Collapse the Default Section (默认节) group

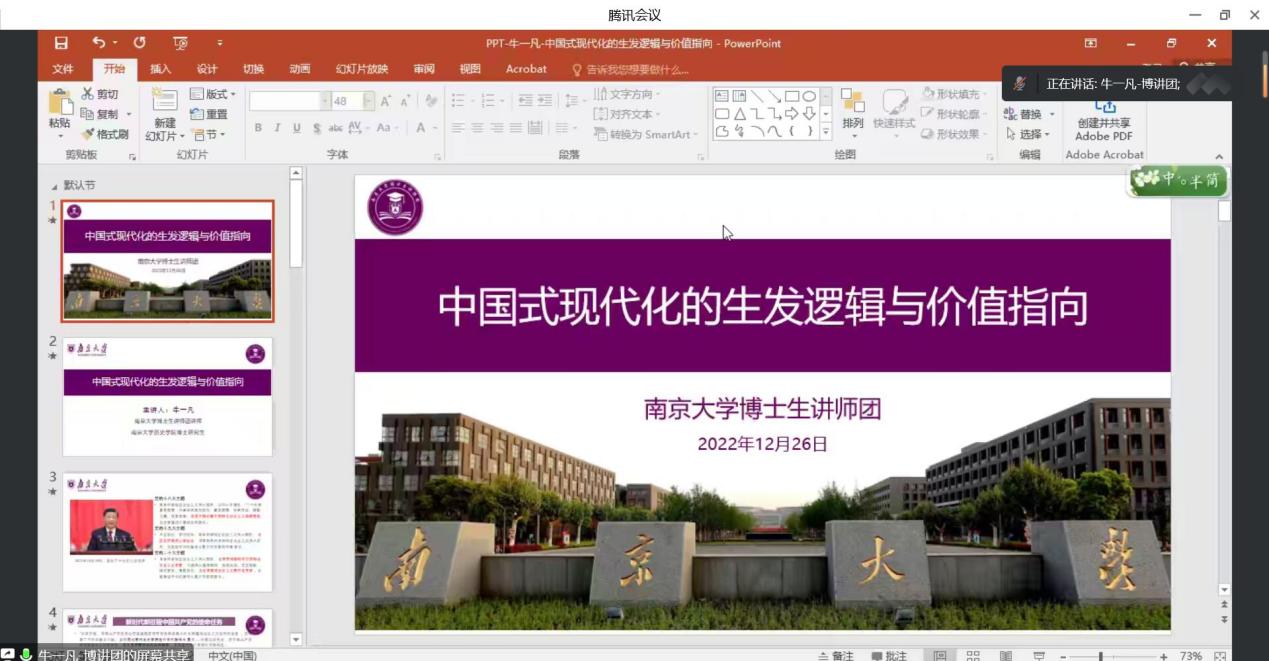(x=55, y=186)
